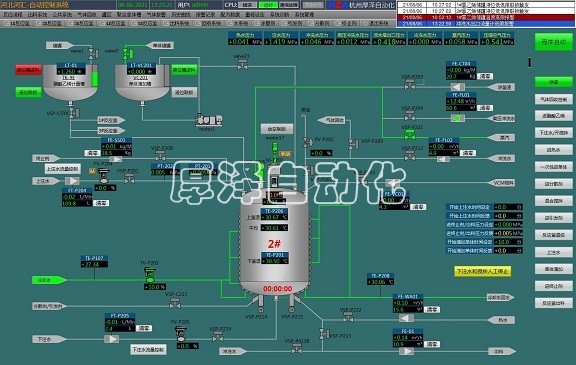Image resolution: width=576 pixels, height=365 pixels.
Task: Select the motor1 pump icon
Action: pos(209,120)
